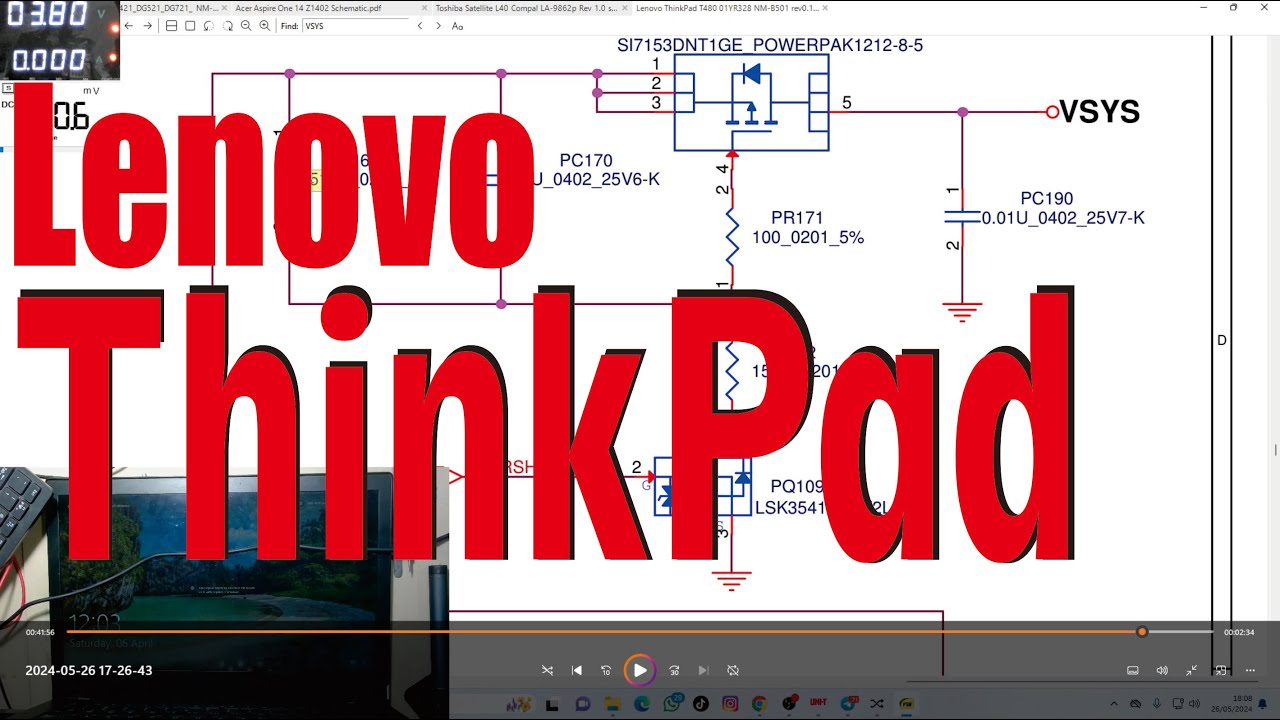Toggle shuffle in media player
The width and height of the screenshot is (1280, 720).
coord(547,670)
